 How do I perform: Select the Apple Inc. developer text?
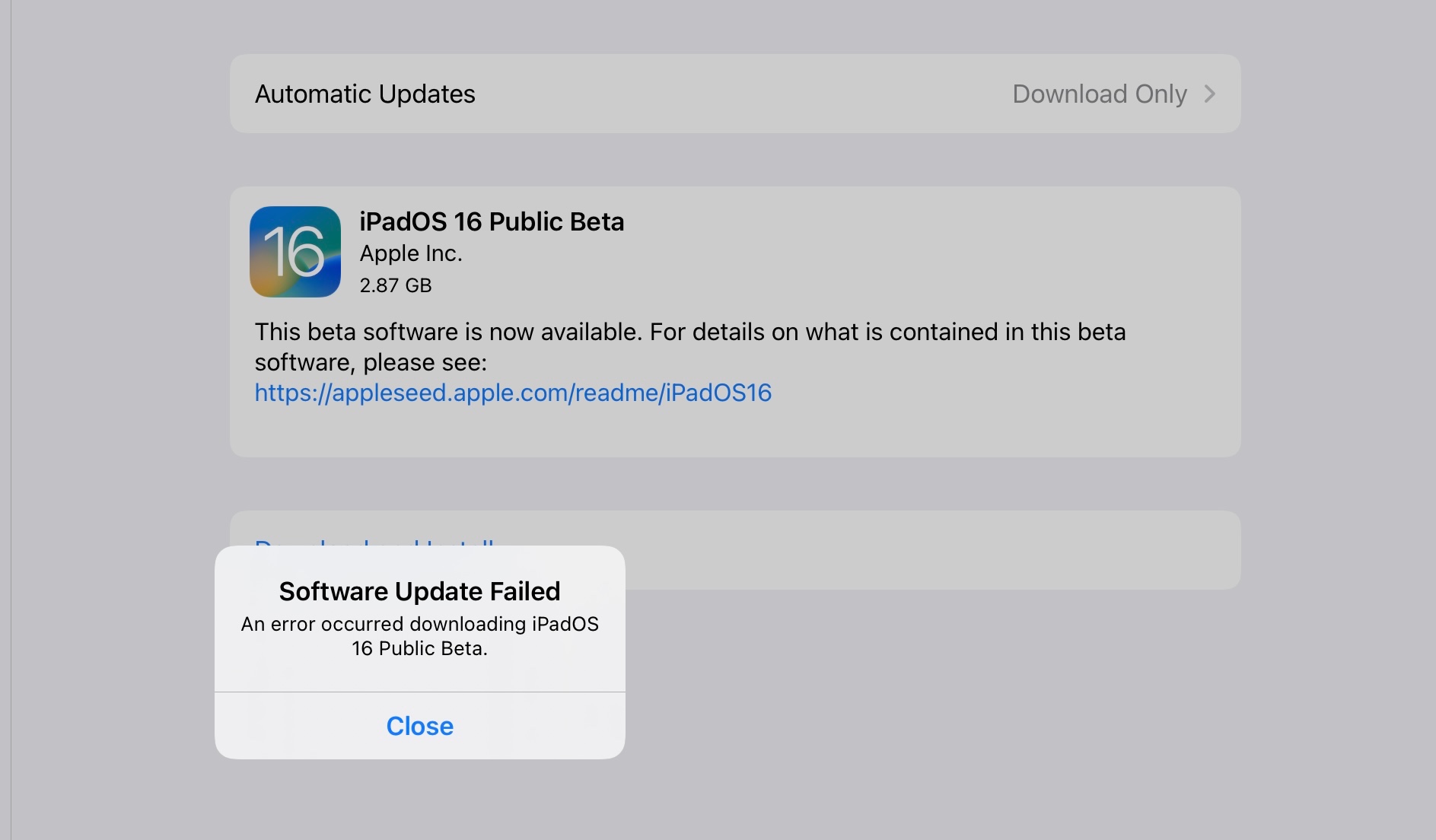pos(411,253)
